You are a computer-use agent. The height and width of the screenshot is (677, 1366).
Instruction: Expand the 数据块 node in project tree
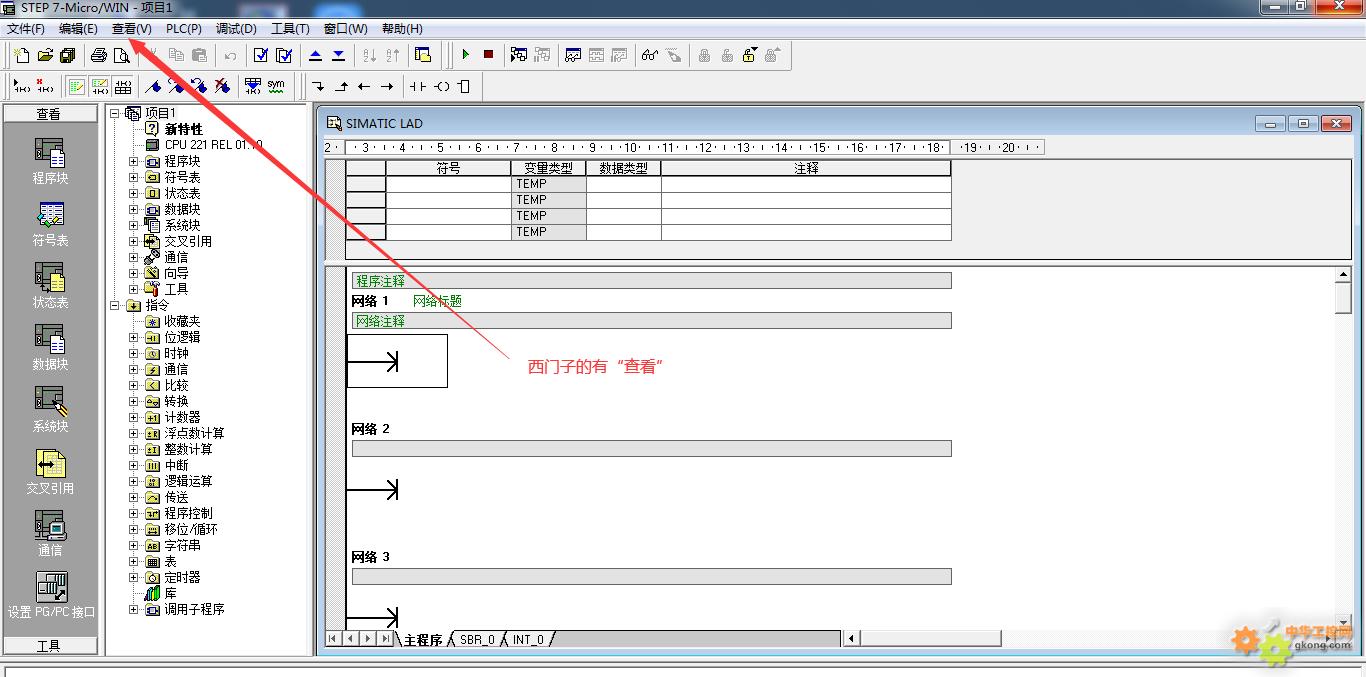[x=134, y=209]
